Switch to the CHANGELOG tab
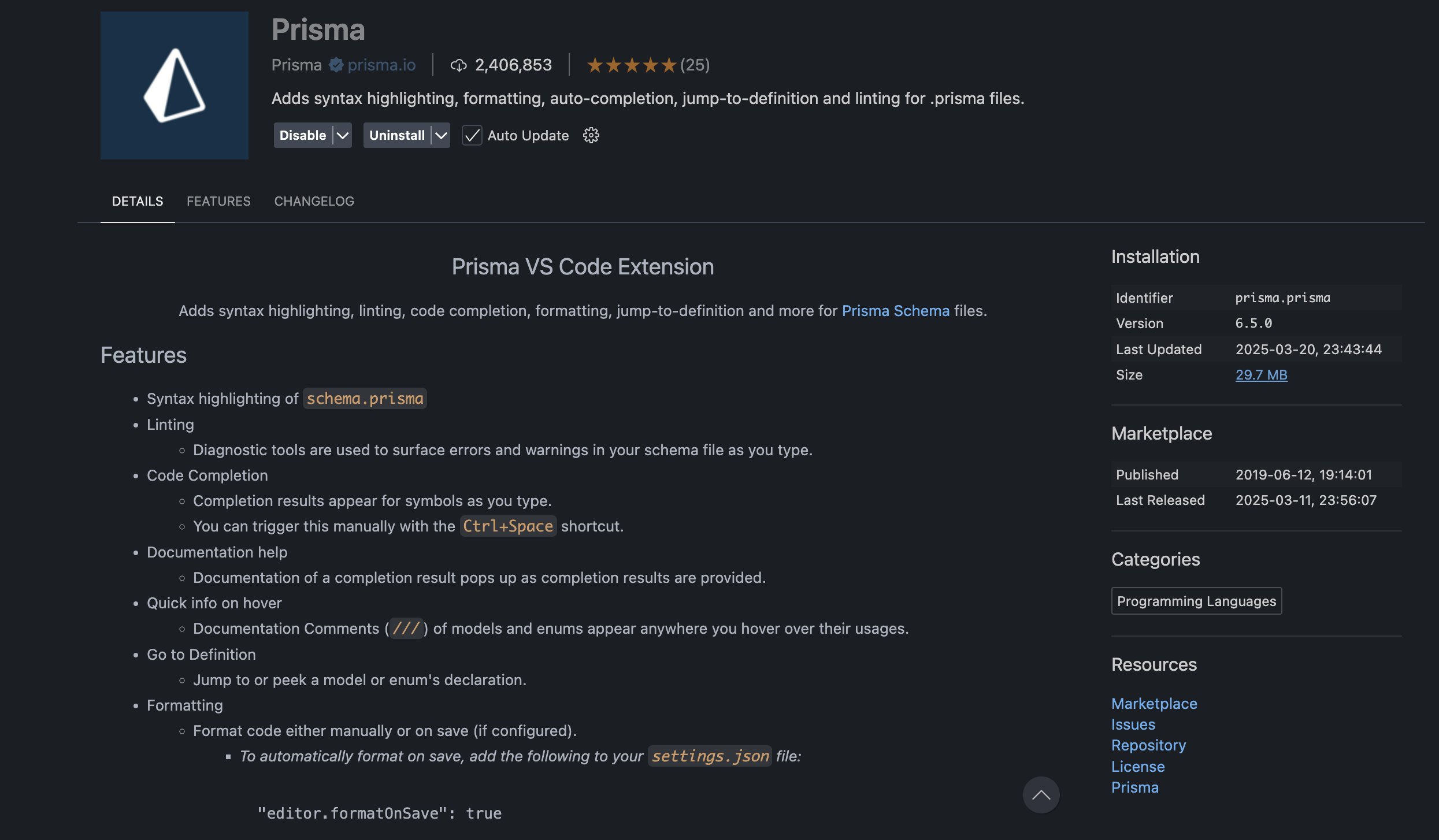The image size is (1439, 840). (x=314, y=201)
